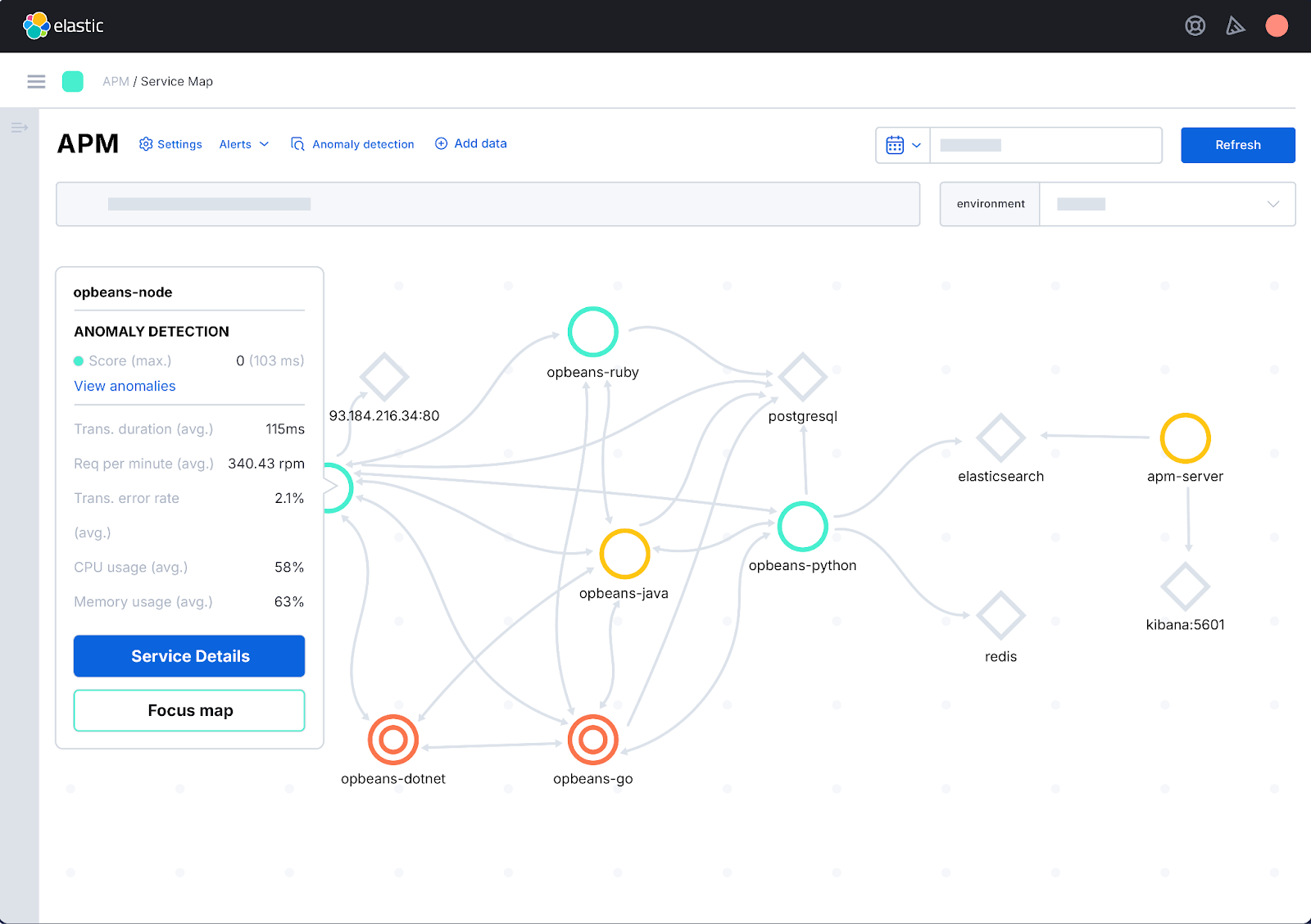Click the user avatar circle

(x=1276, y=26)
